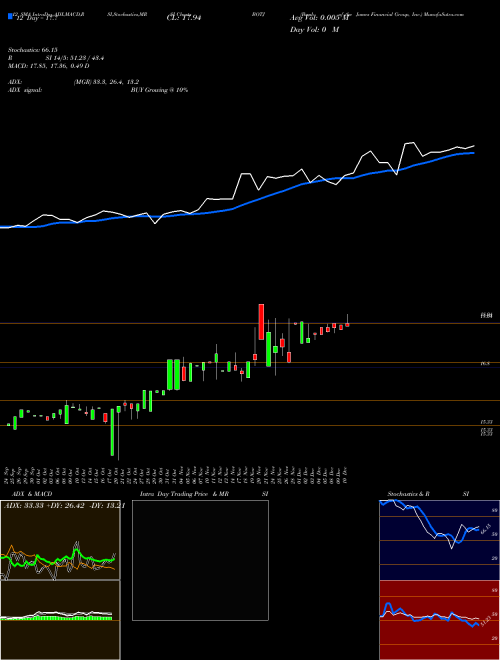Viewport: 500px width, 660px height.
Task: Click the ADX line chart panel
Action: click(60, 540)
